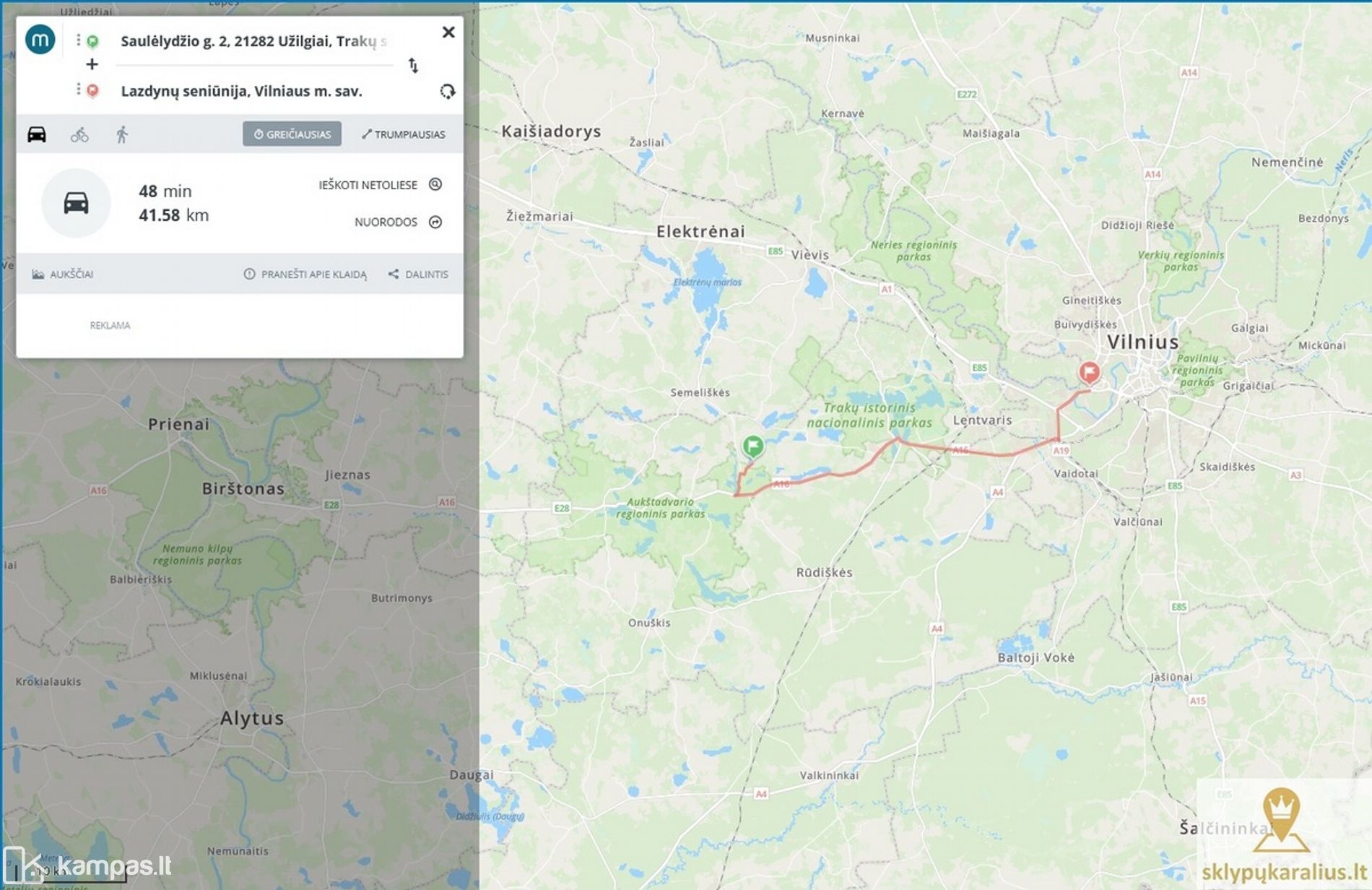Open the round m logo menu
Viewport: 1372px width, 890px height.
click(40, 39)
